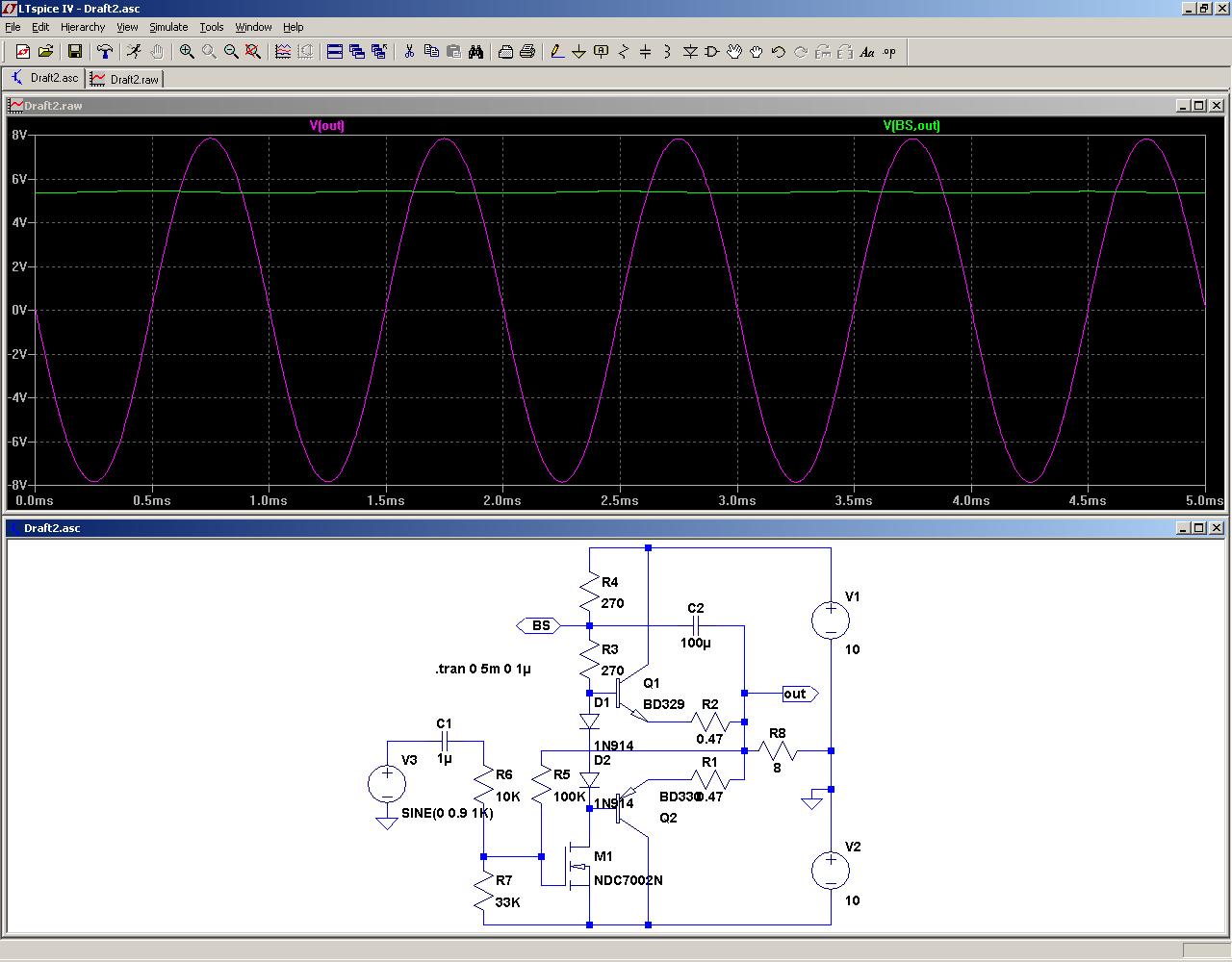Open the Tools menu
1232x962 pixels.
tap(212, 27)
